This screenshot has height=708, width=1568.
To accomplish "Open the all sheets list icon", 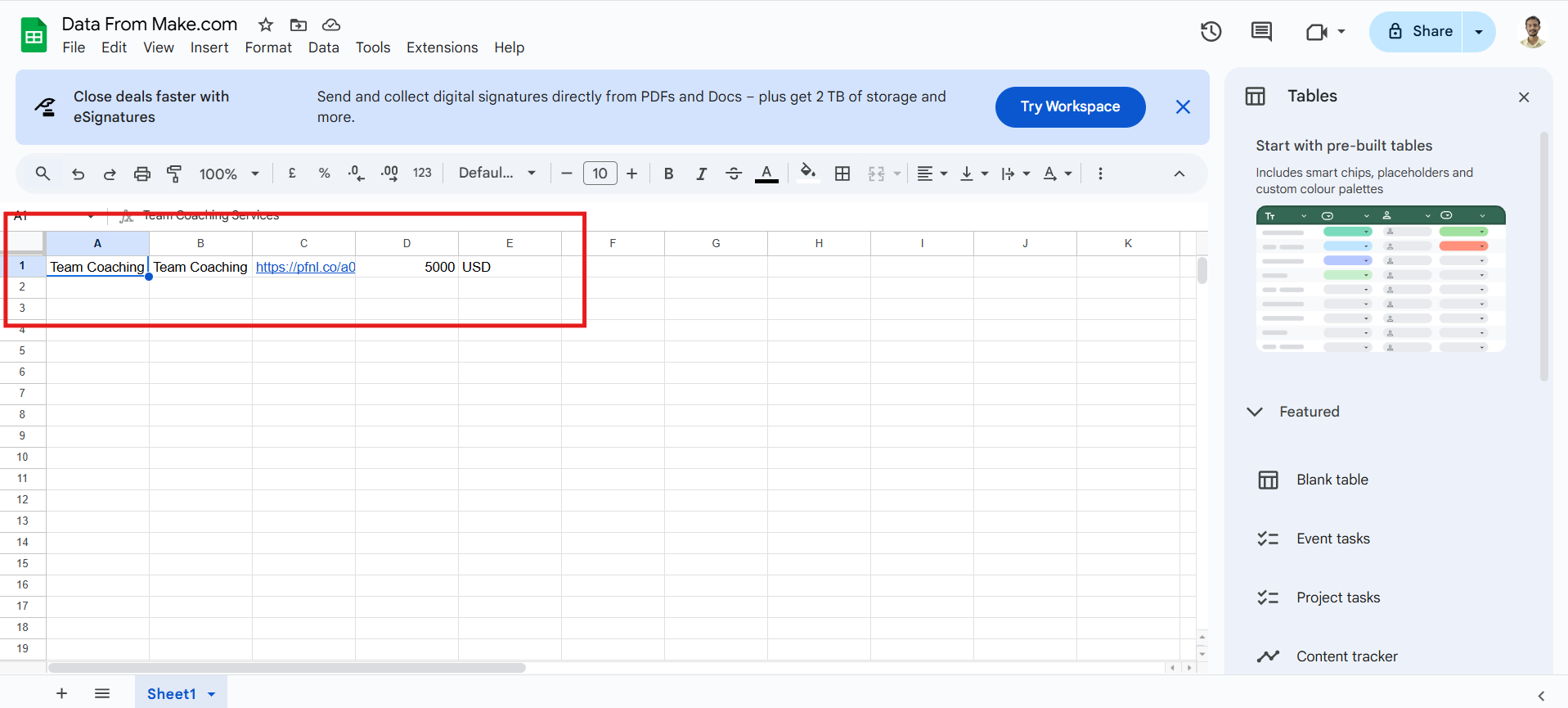I will coord(102,693).
